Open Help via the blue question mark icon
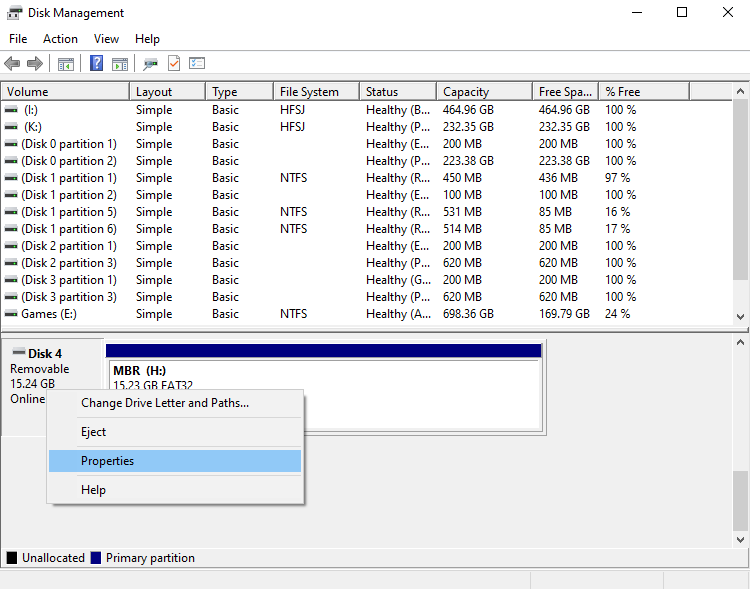750x589 pixels. 97,64
